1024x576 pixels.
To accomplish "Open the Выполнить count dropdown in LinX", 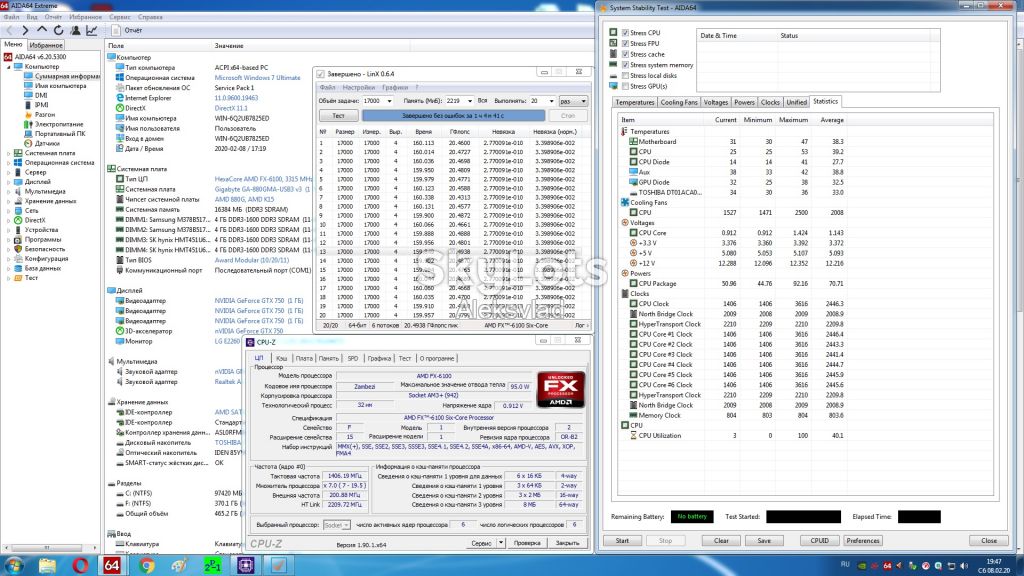I will 551,101.
